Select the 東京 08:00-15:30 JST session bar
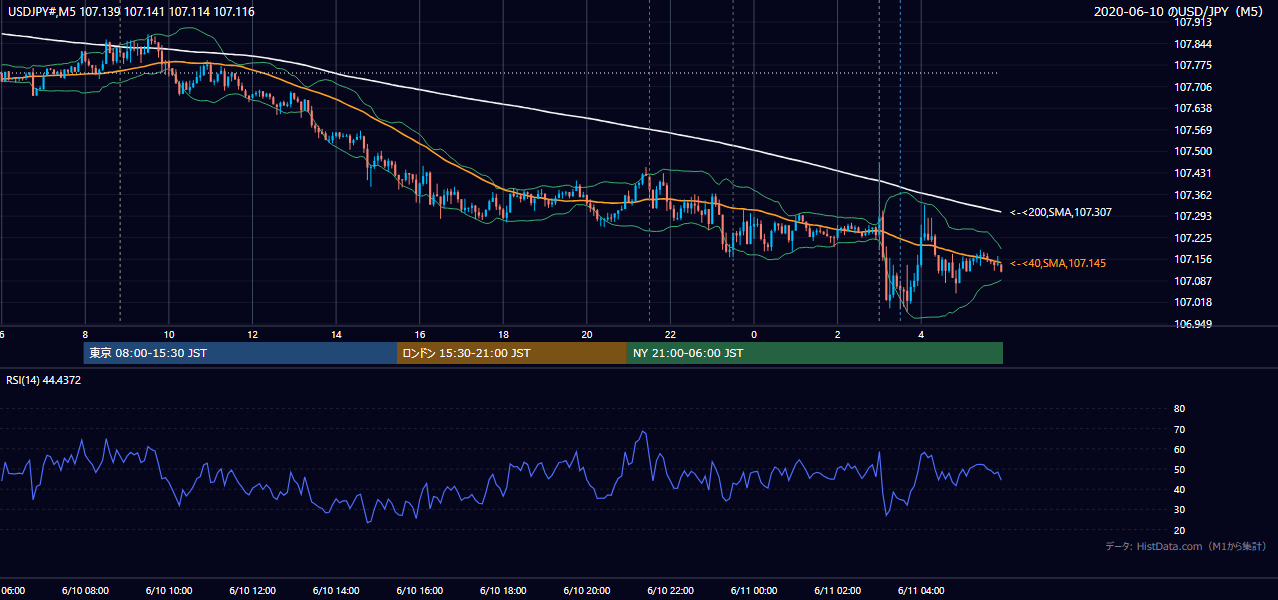 (x=240, y=353)
